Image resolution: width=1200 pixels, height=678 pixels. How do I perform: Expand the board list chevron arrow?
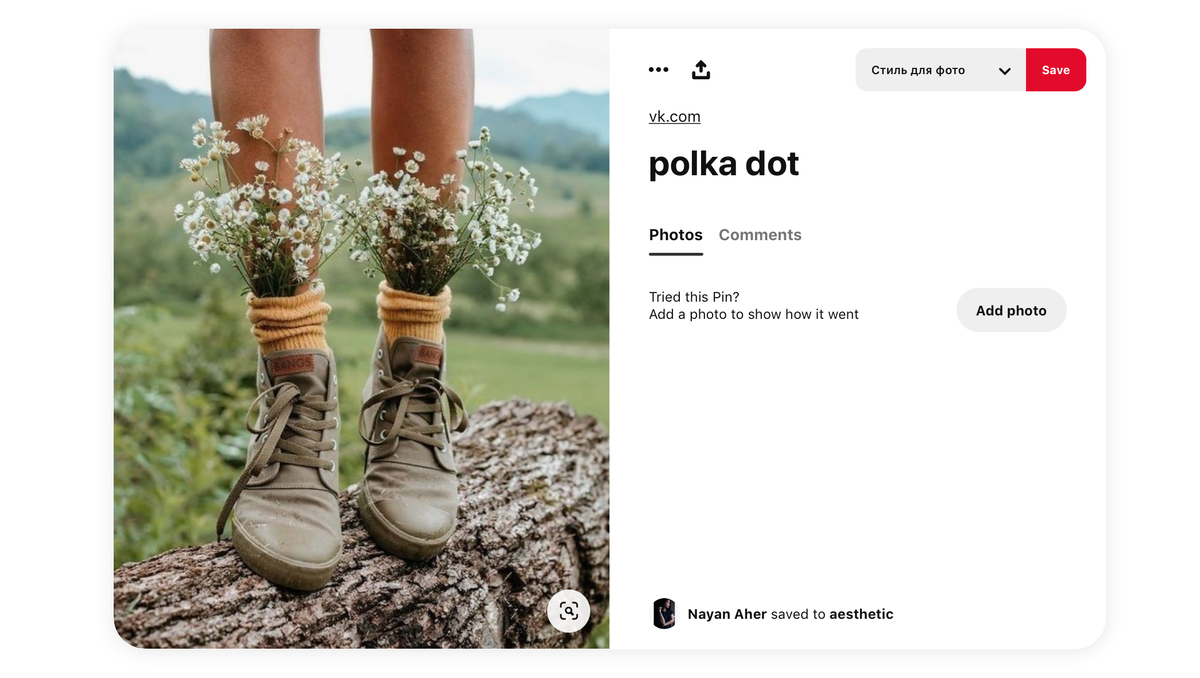tap(1005, 71)
